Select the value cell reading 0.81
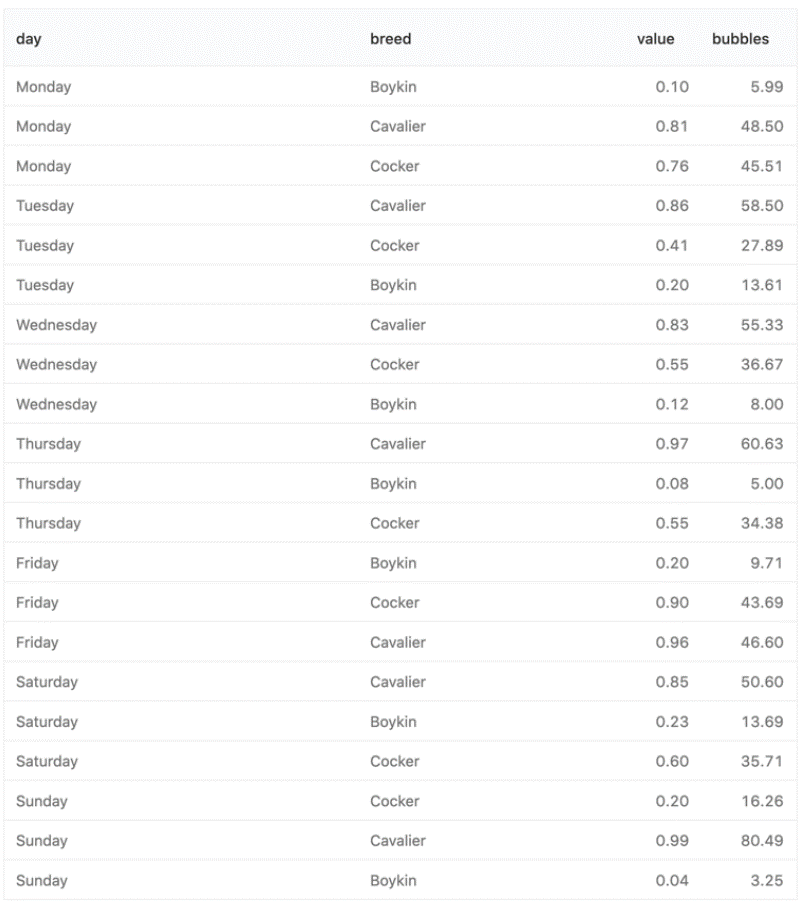 tap(672, 127)
